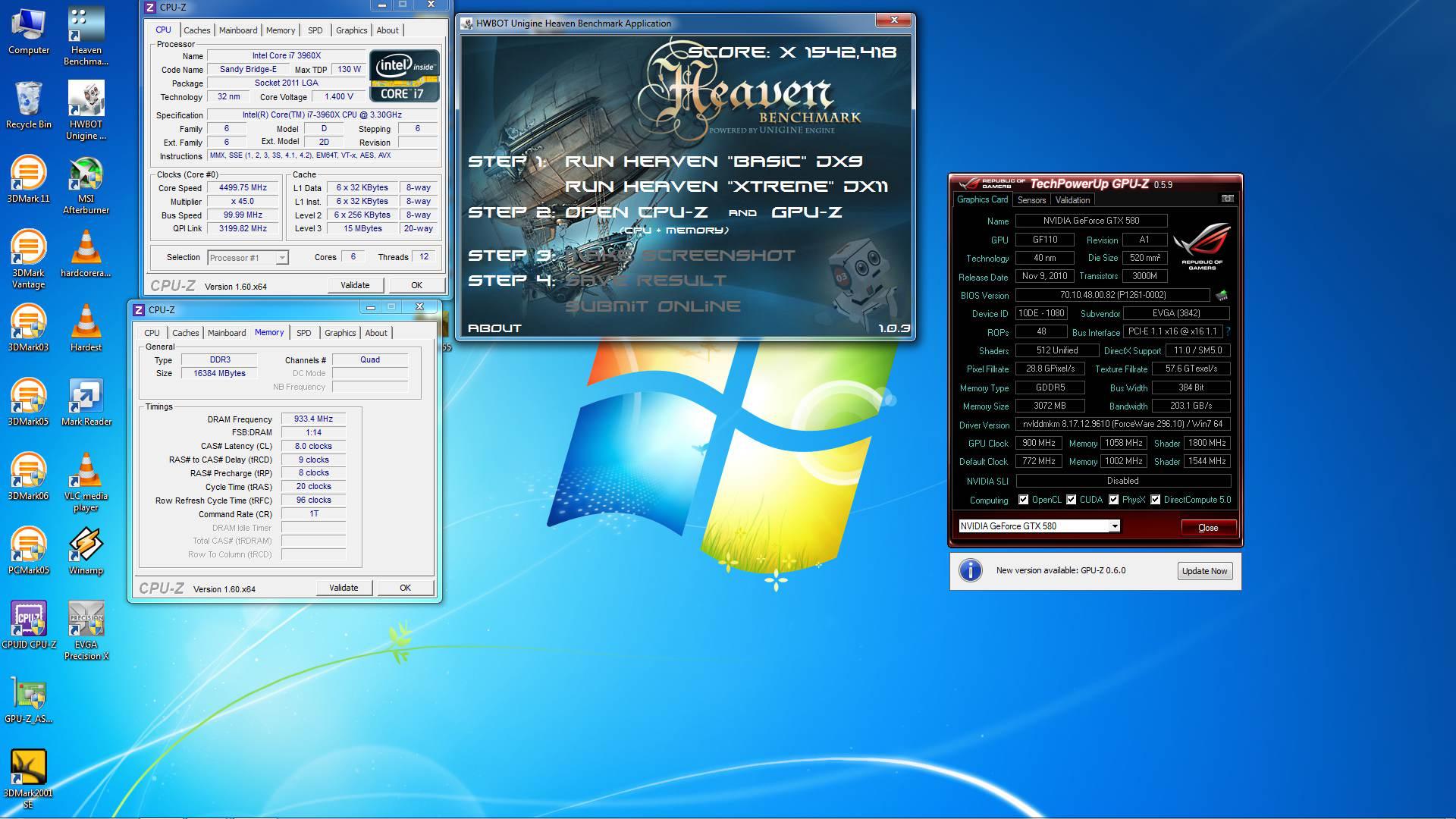Toggle the DirectCompute 5.0 checkbox
The height and width of the screenshot is (819, 1456).
[1155, 500]
